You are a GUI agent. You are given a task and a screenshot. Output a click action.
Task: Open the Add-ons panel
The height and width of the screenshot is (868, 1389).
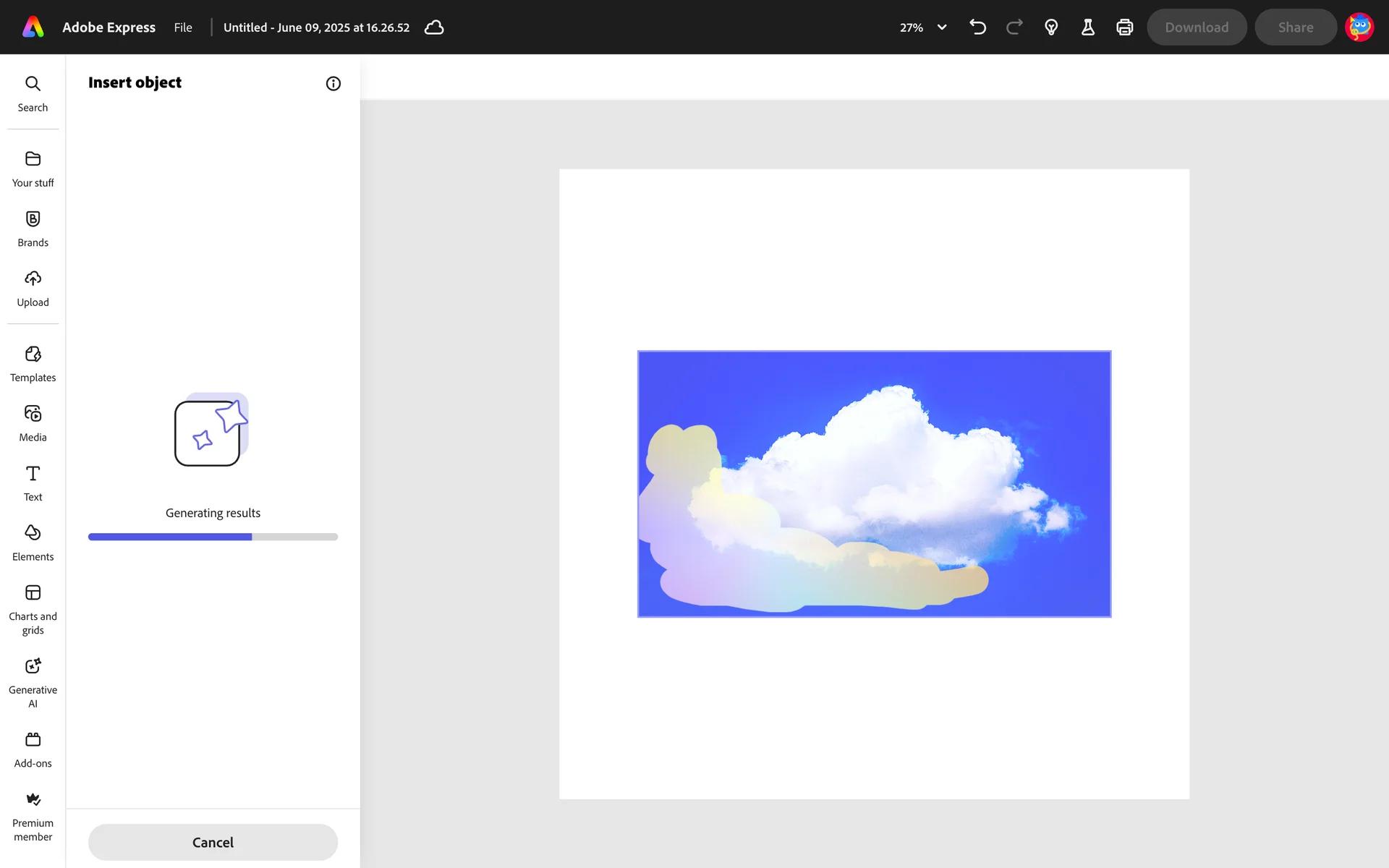(33, 749)
